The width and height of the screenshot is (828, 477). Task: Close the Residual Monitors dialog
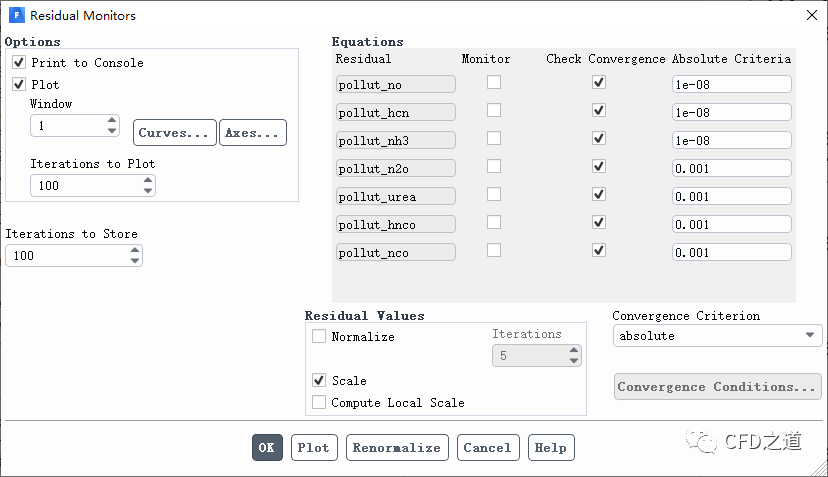809,16
